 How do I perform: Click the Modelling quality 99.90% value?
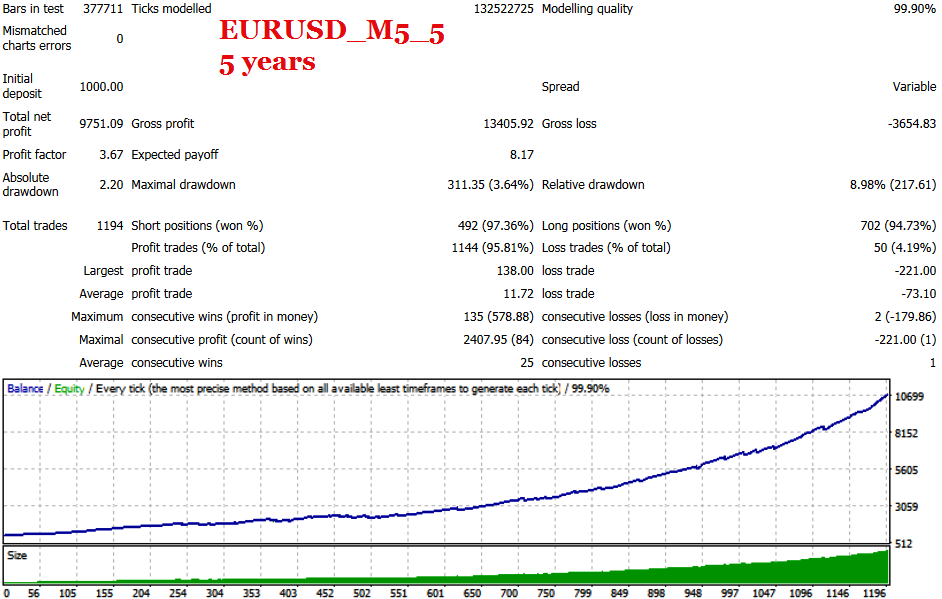pos(914,9)
